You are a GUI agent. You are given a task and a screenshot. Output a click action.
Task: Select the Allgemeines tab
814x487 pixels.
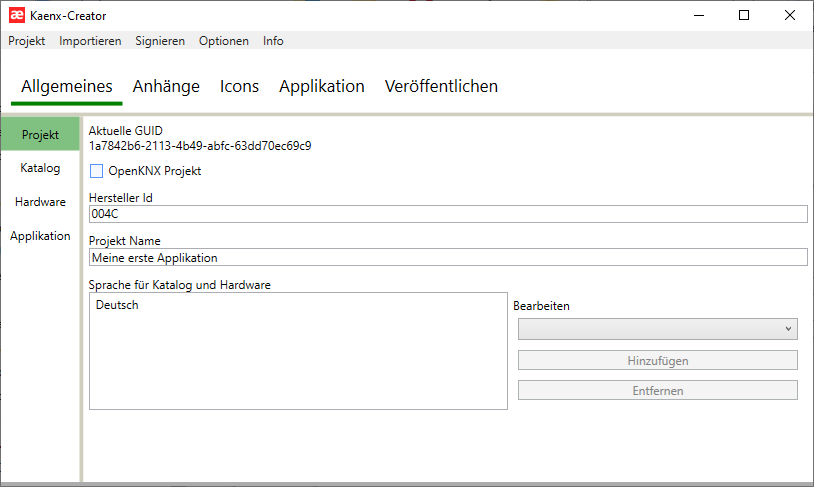click(x=66, y=86)
